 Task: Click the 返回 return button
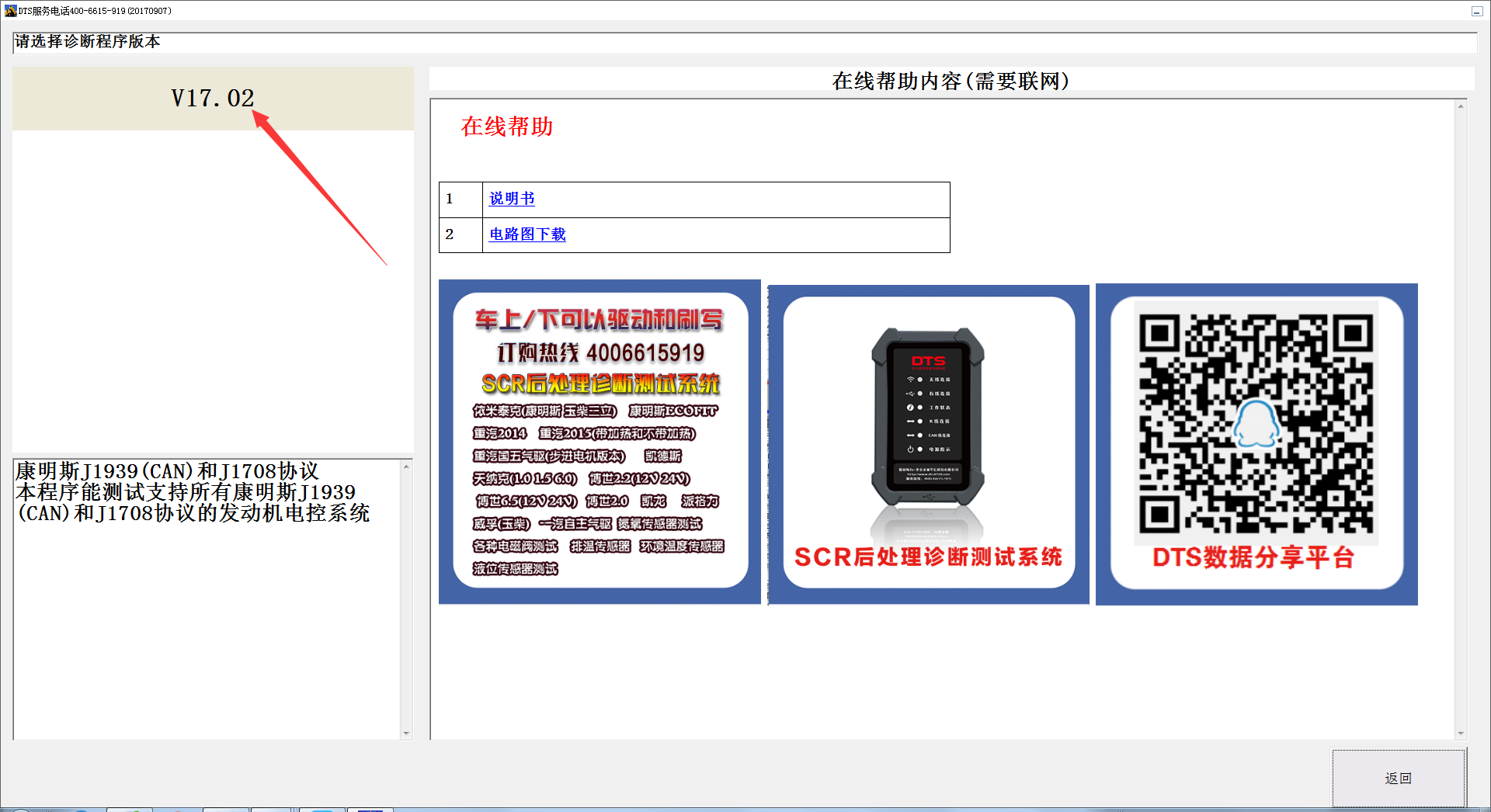[1399, 778]
